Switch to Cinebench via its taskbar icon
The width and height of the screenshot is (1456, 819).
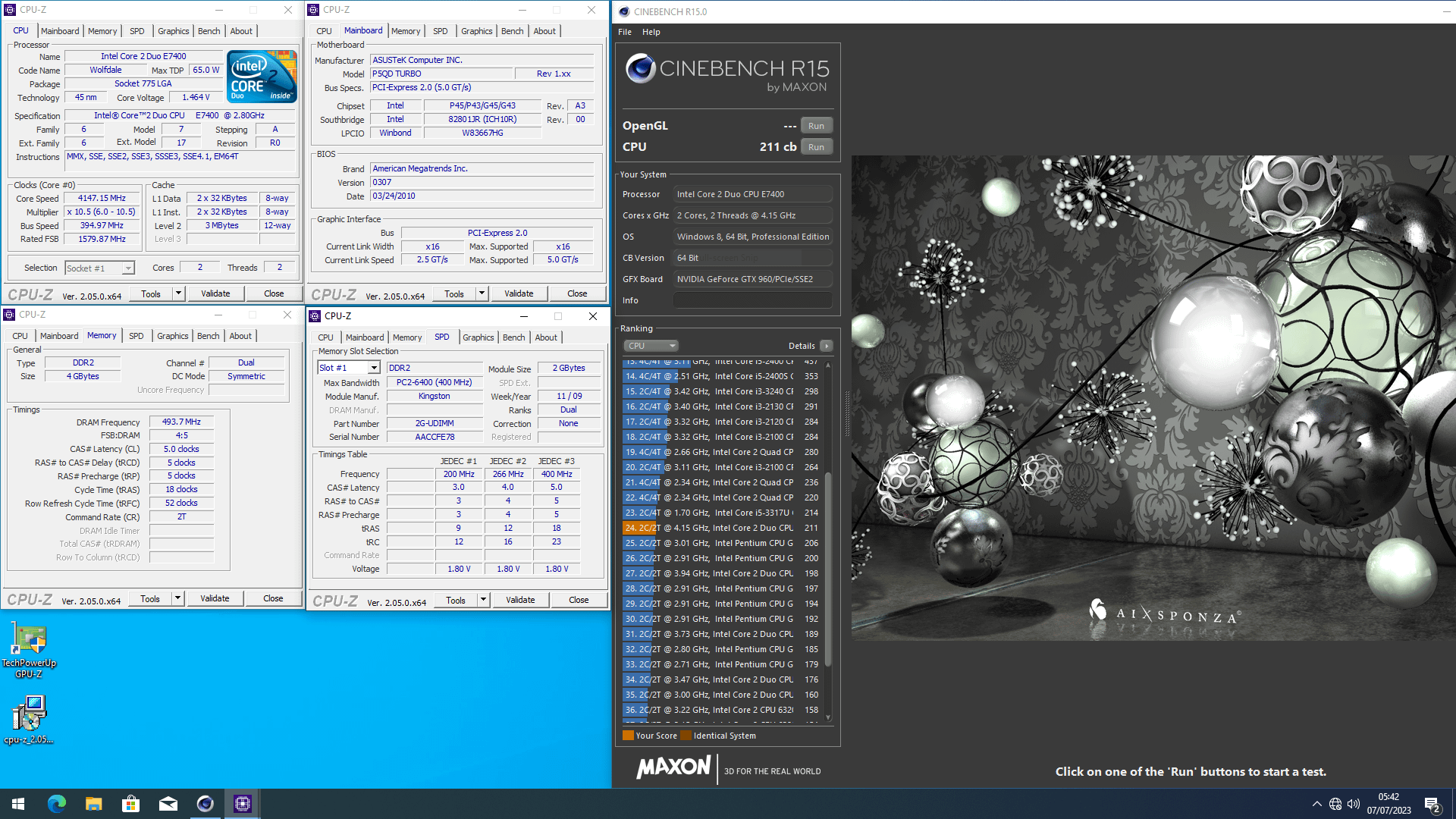pos(205,804)
